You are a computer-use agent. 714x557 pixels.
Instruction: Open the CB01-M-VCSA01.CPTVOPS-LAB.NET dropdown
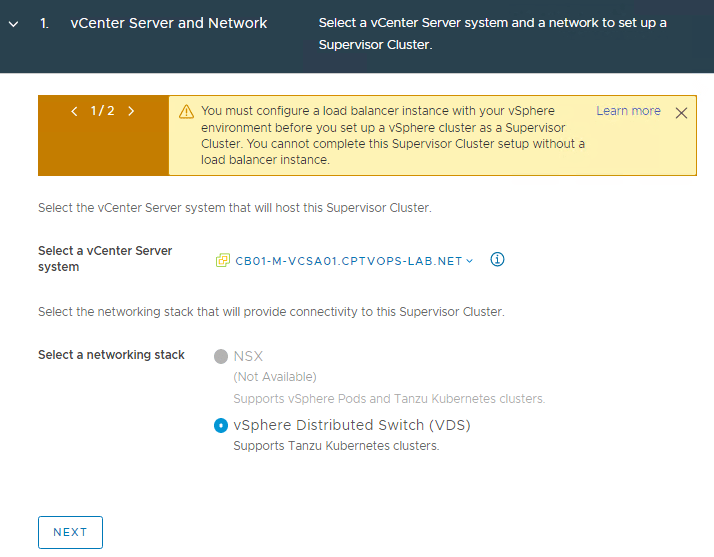348,261
